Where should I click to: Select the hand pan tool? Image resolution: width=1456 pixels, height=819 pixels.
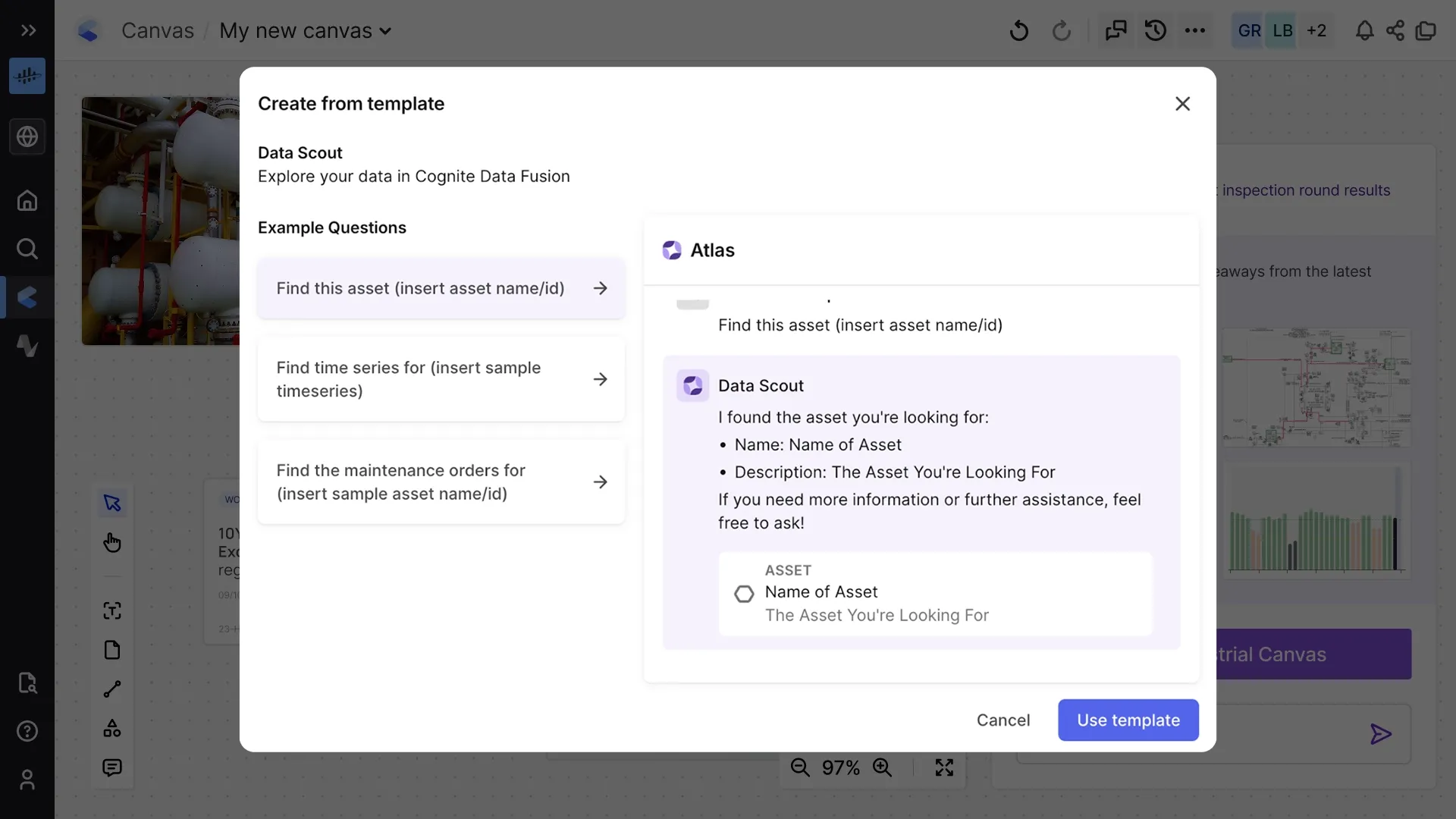pos(112,542)
